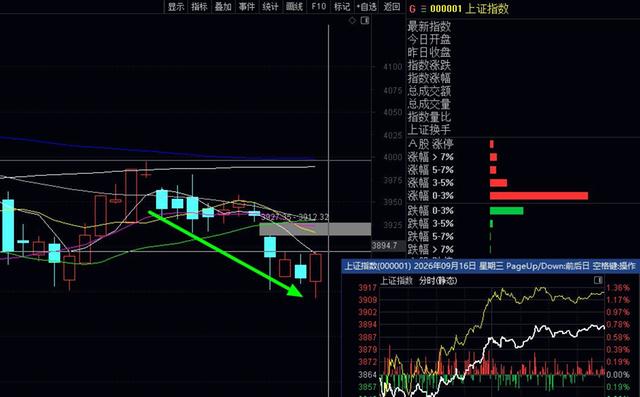Toggle the side panel icon above the chart
The image size is (640, 397).
[365, 20]
